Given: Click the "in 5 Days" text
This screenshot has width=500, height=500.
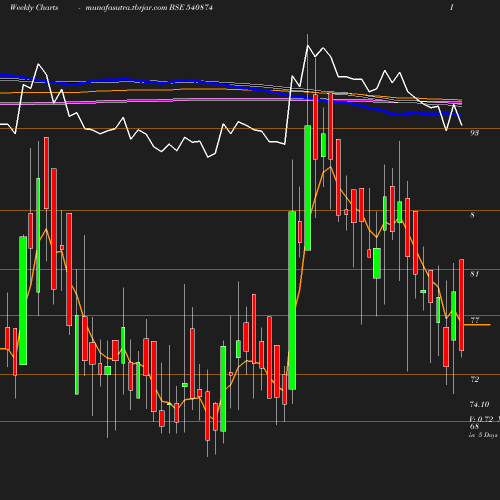Looking at the screenshot, I should pyautogui.click(x=483, y=435).
